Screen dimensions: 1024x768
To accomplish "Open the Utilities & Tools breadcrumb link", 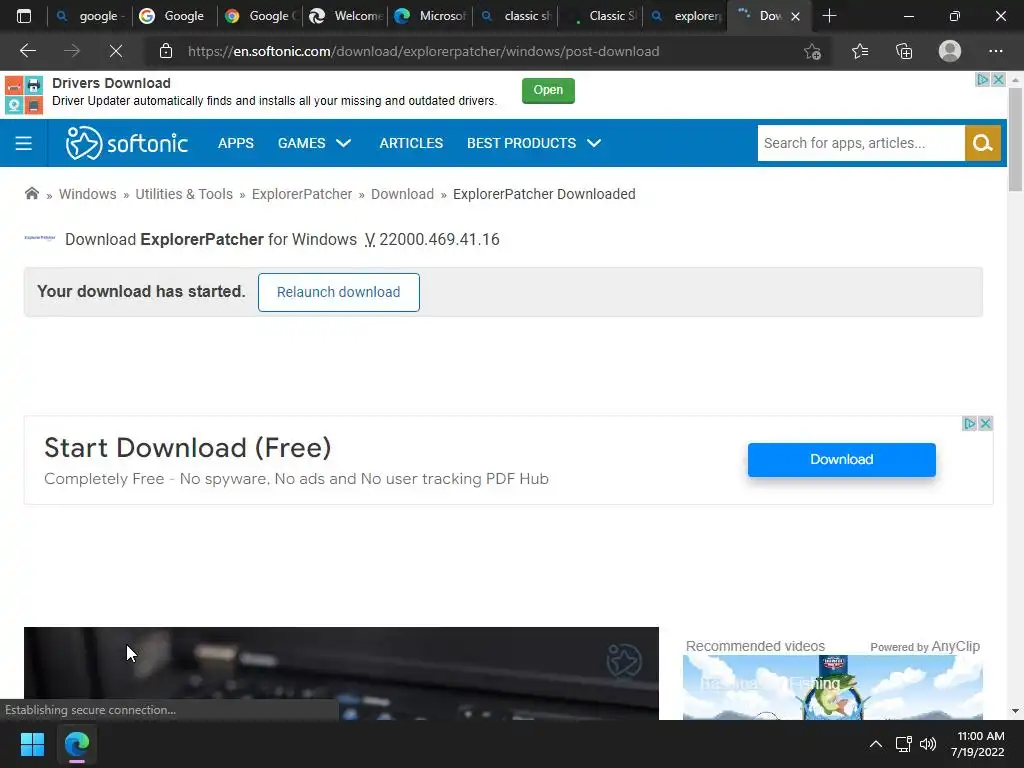I will [184, 194].
